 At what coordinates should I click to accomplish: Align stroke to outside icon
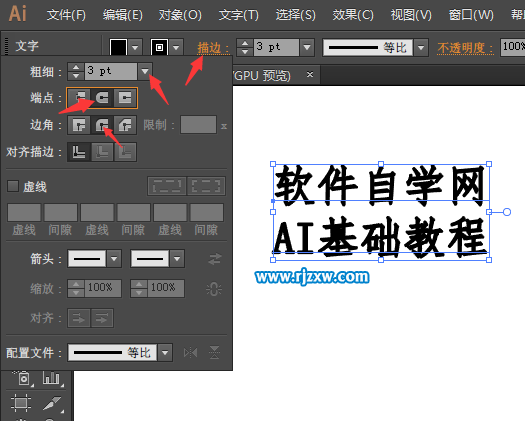(125, 152)
